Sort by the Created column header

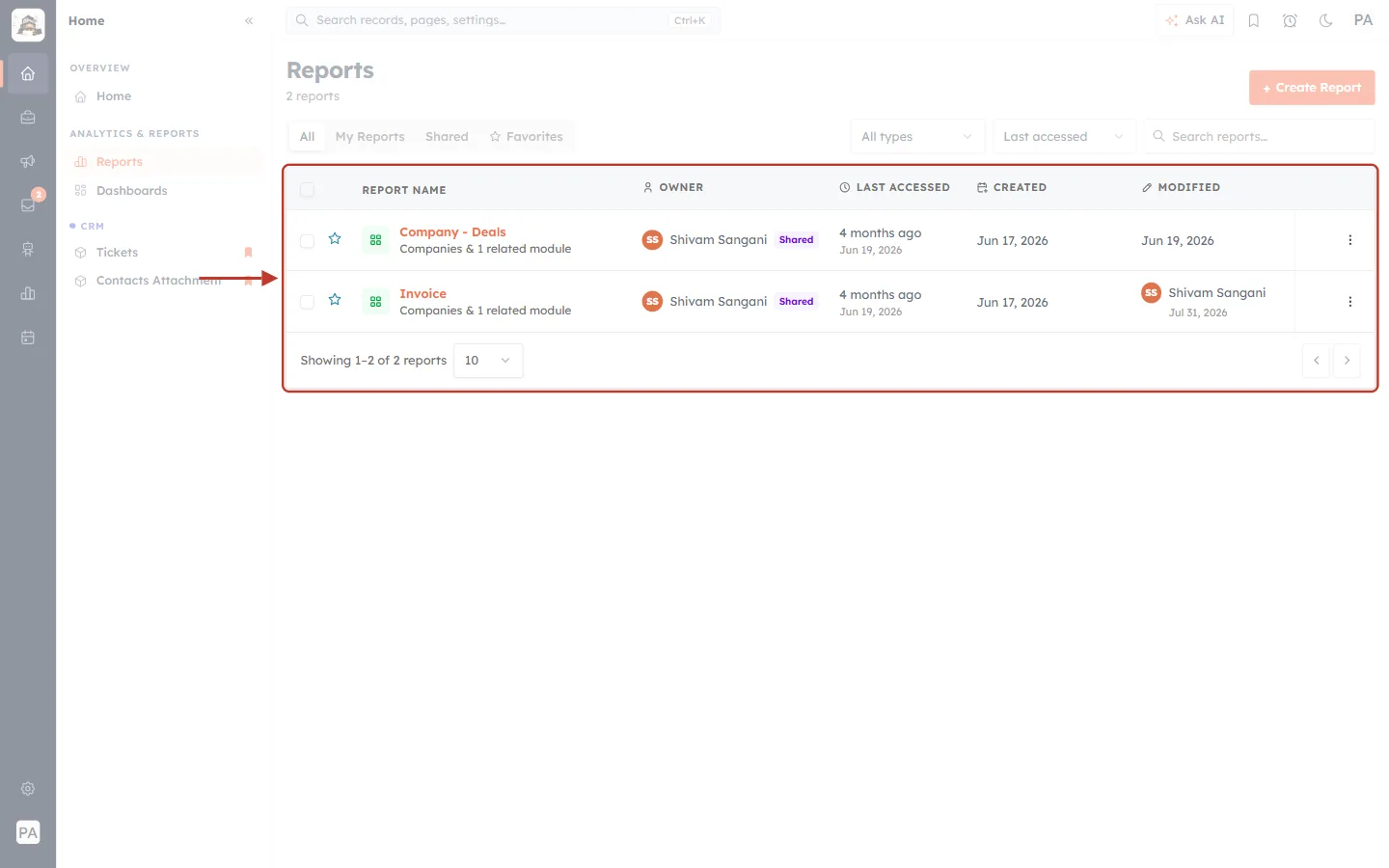tap(1011, 187)
